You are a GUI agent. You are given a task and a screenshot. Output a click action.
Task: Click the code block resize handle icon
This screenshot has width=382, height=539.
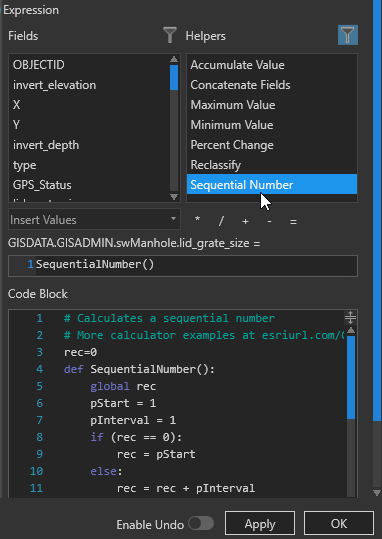tap(350, 318)
